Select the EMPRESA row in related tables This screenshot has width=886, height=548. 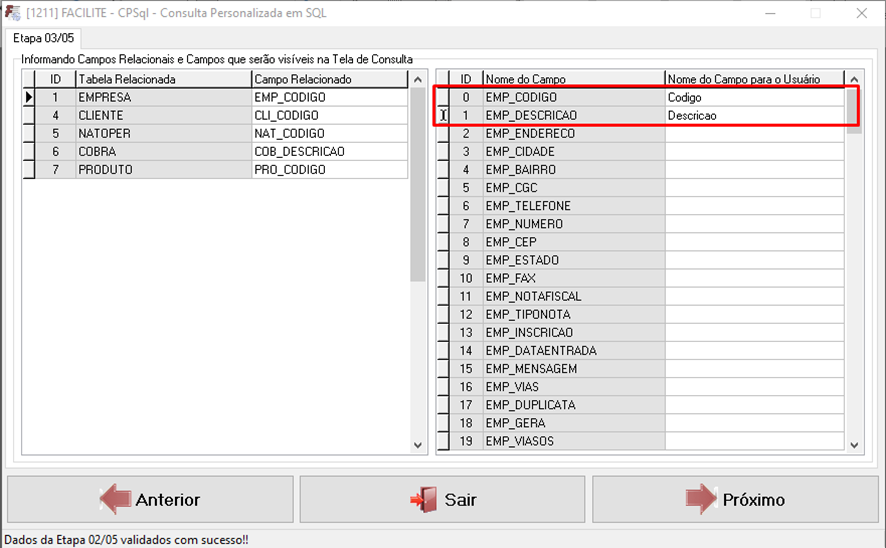pos(162,98)
